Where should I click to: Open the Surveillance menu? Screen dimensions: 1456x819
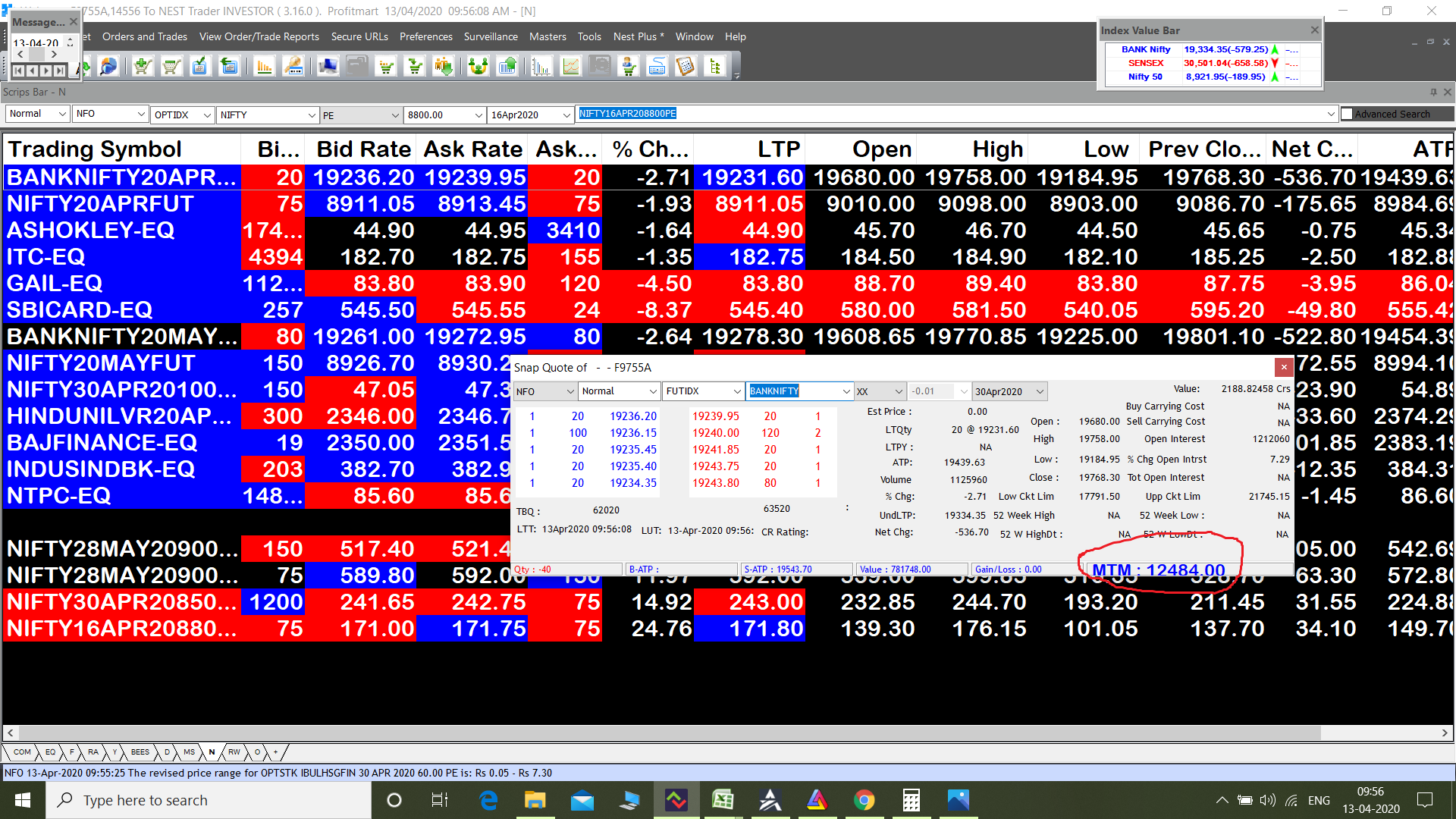tap(491, 36)
